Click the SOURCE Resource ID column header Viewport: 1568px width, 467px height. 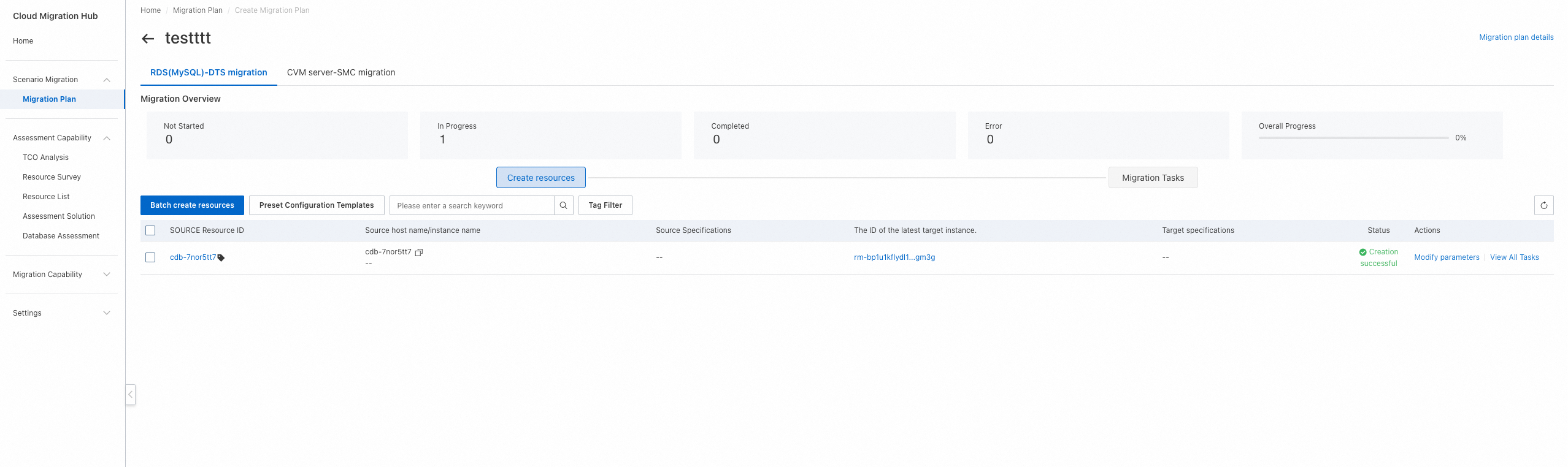[x=207, y=230]
